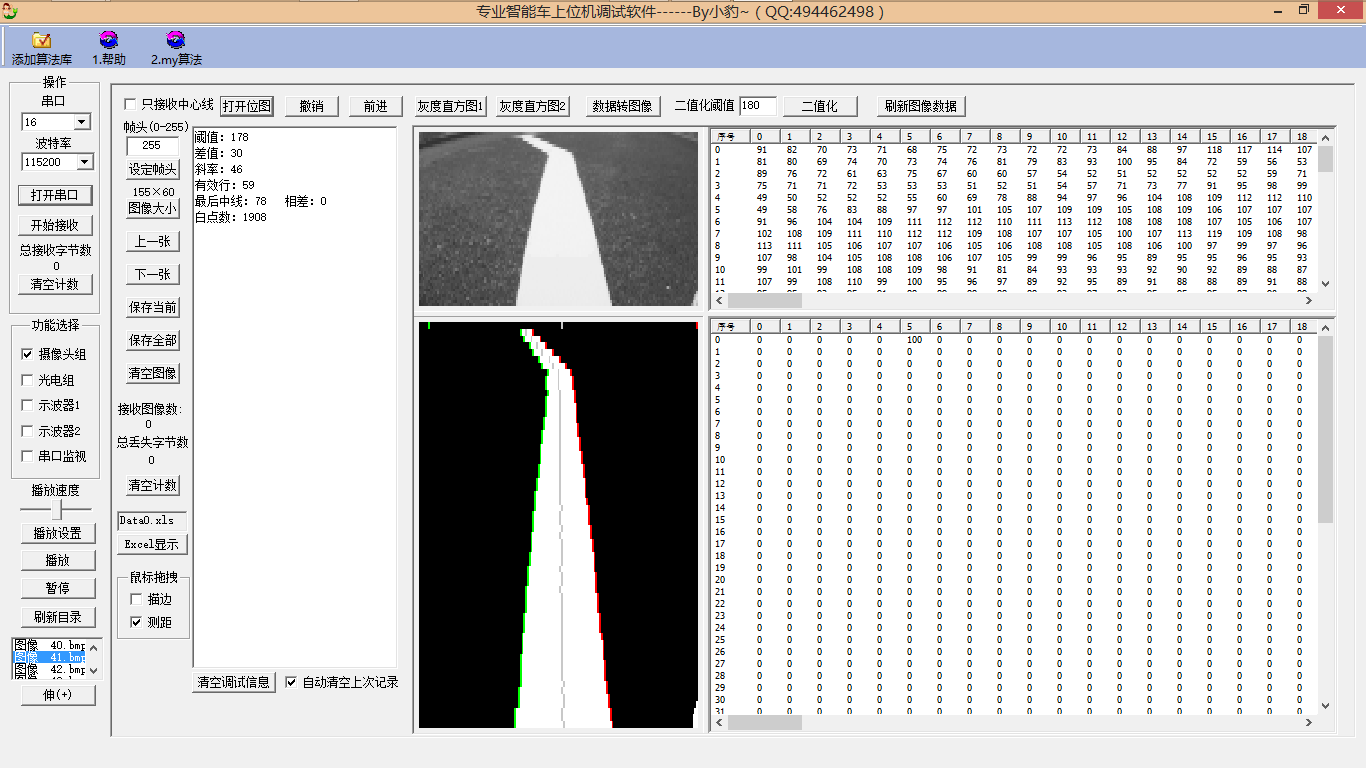Screen dimensions: 1366x768
Task: Click the 播放速度 slider handle
Action: [57, 508]
